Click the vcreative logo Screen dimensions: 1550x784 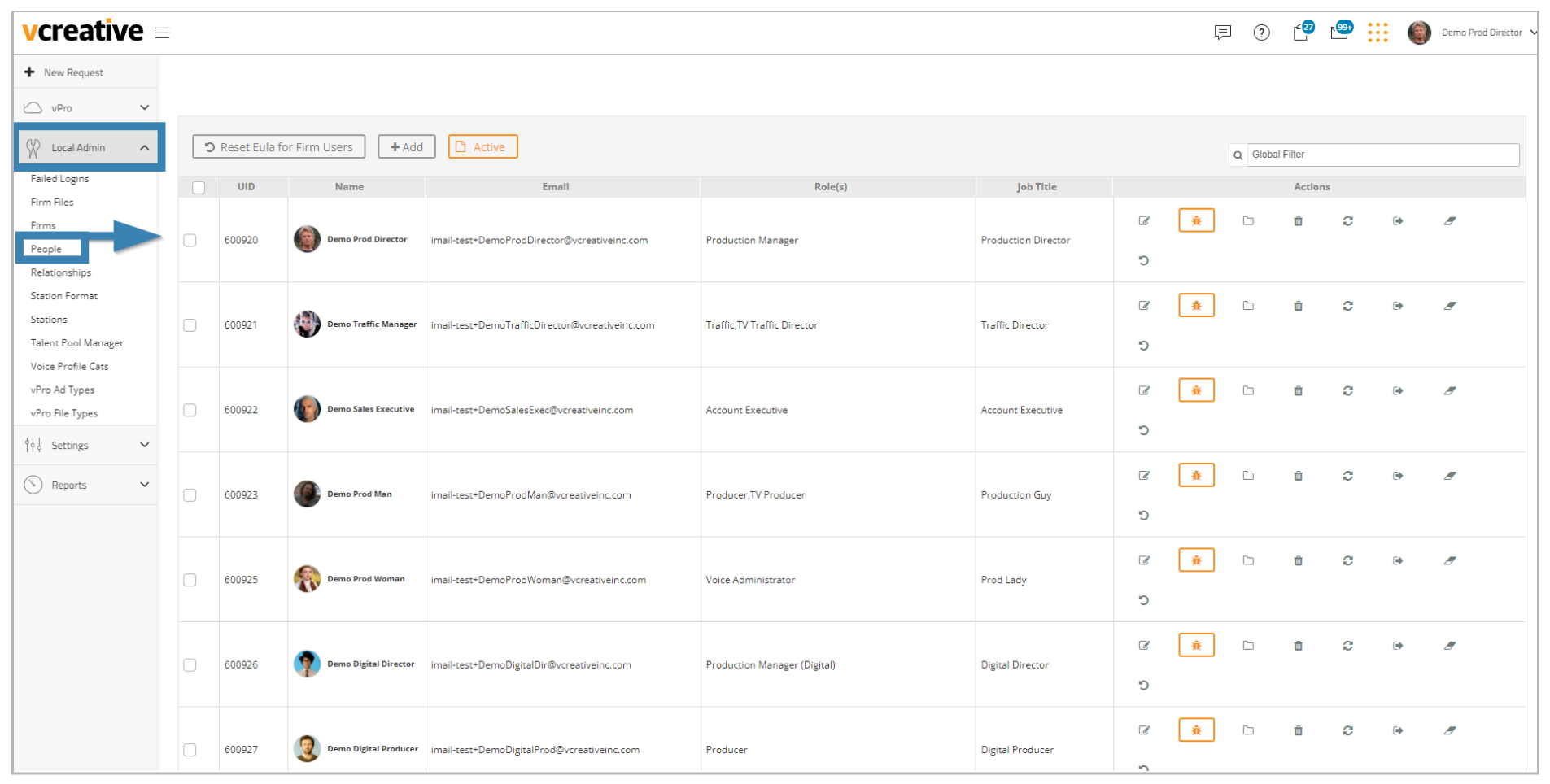82,32
